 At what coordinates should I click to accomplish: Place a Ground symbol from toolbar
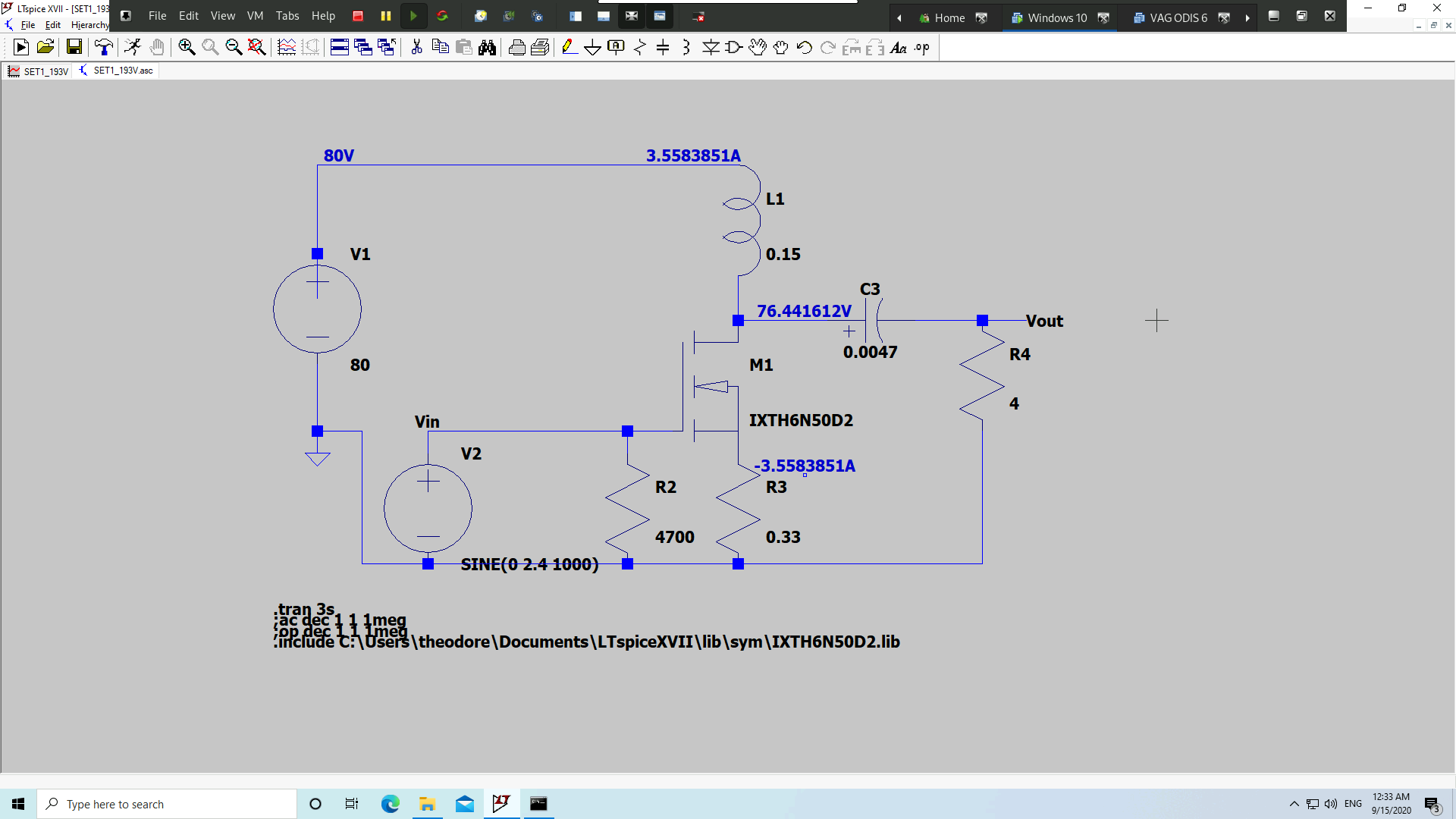click(593, 48)
